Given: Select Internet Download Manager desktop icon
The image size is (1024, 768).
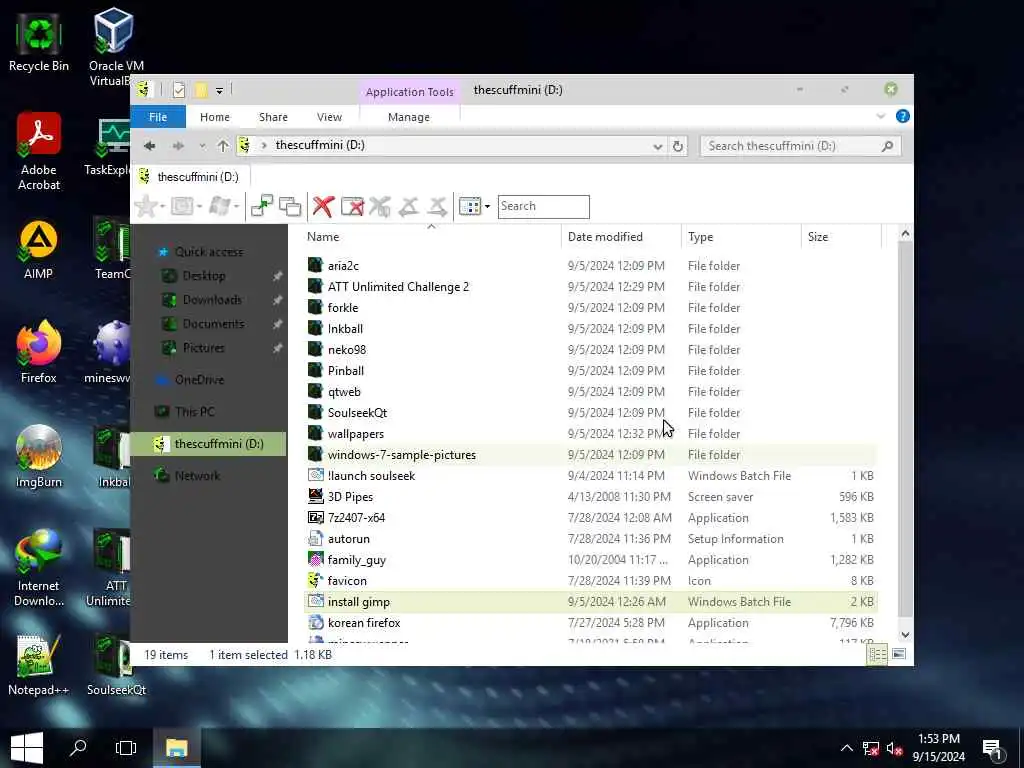Looking at the screenshot, I should coord(39,568).
